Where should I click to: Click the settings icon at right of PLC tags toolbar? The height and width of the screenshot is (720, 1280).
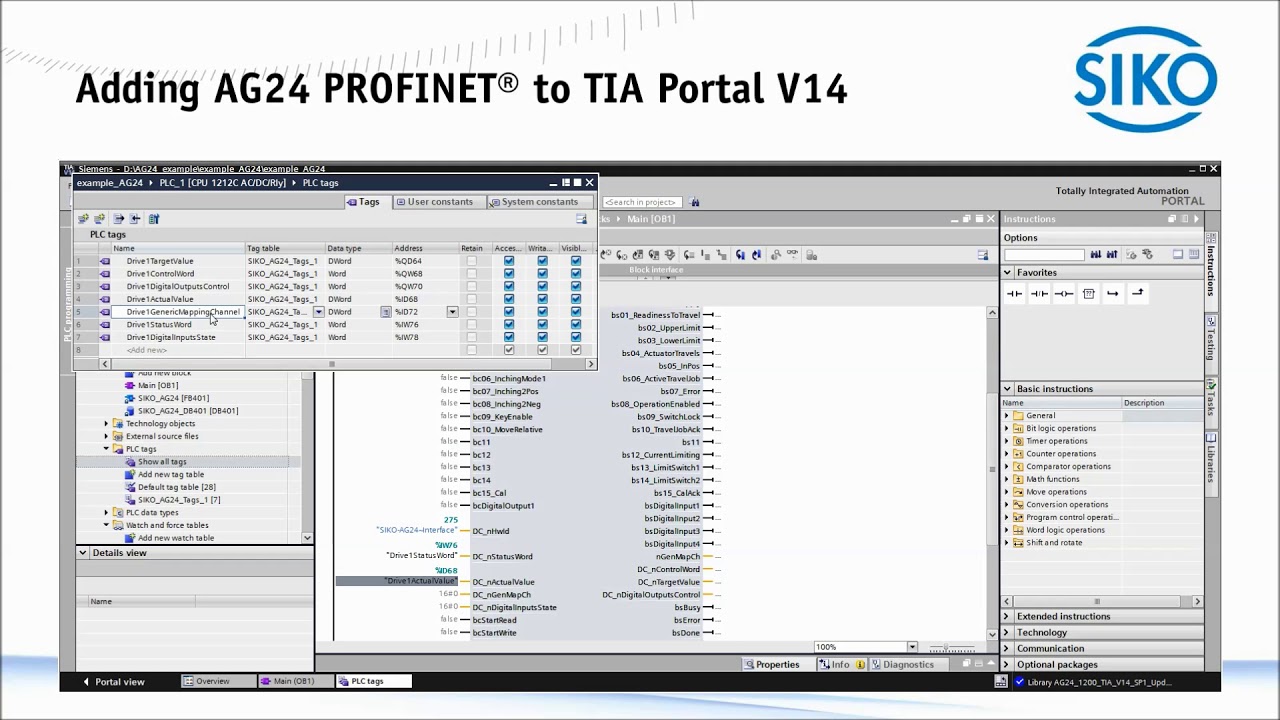point(581,218)
